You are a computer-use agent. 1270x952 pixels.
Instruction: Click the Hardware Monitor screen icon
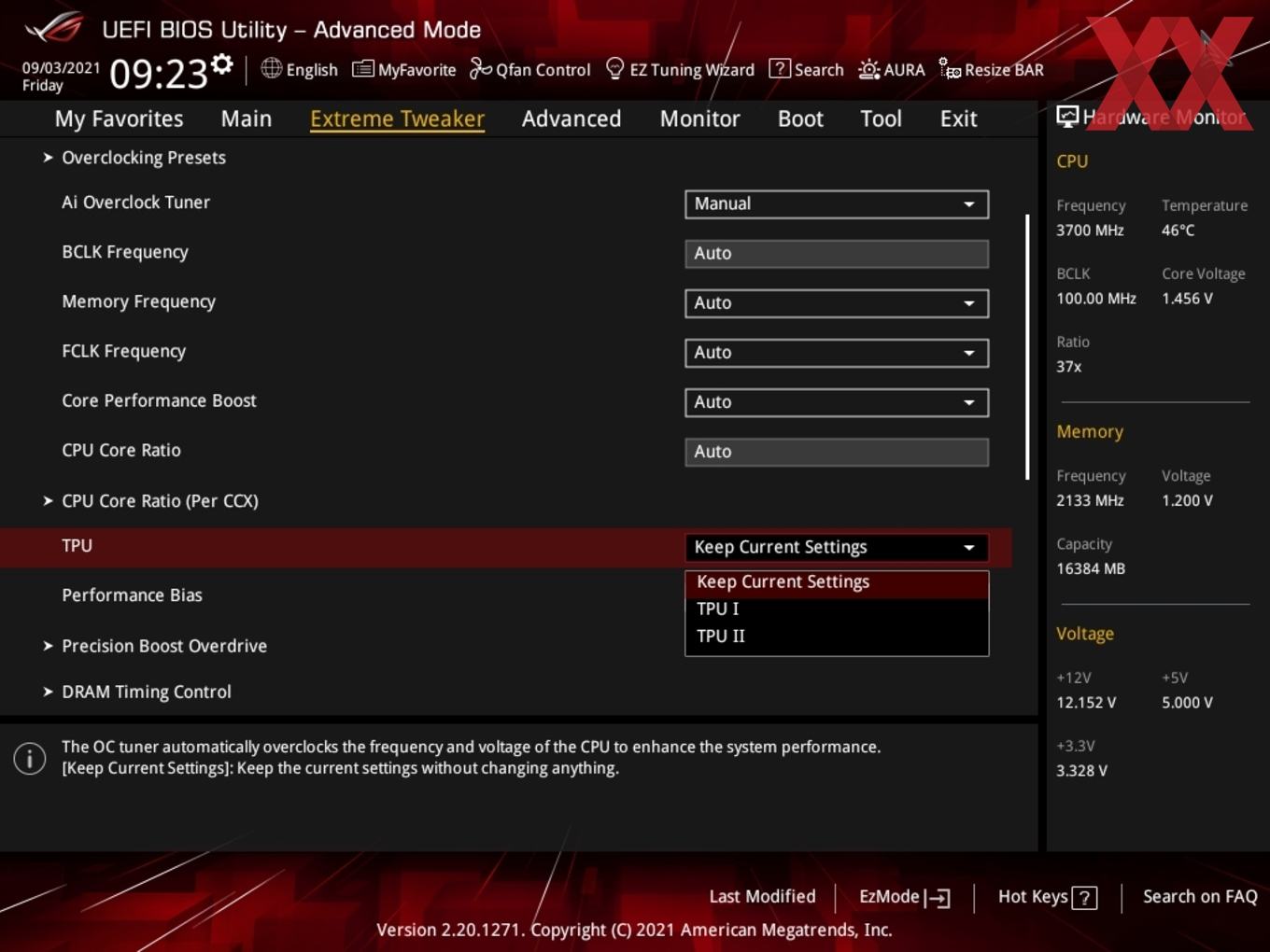[x=1067, y=116]
